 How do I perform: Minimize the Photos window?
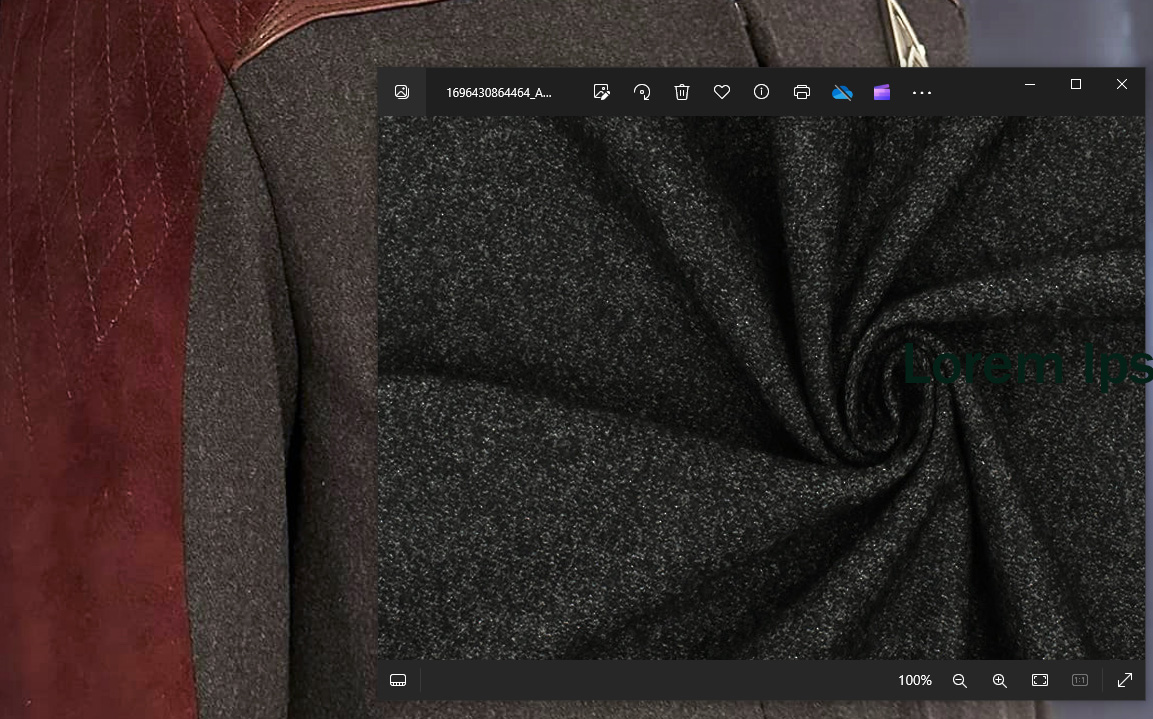[1030, 85]
